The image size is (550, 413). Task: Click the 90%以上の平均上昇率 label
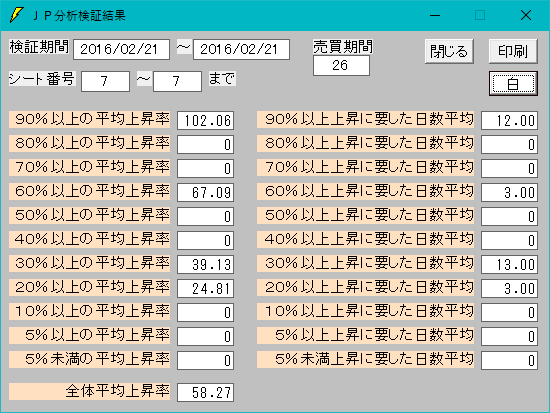point(89,119)
